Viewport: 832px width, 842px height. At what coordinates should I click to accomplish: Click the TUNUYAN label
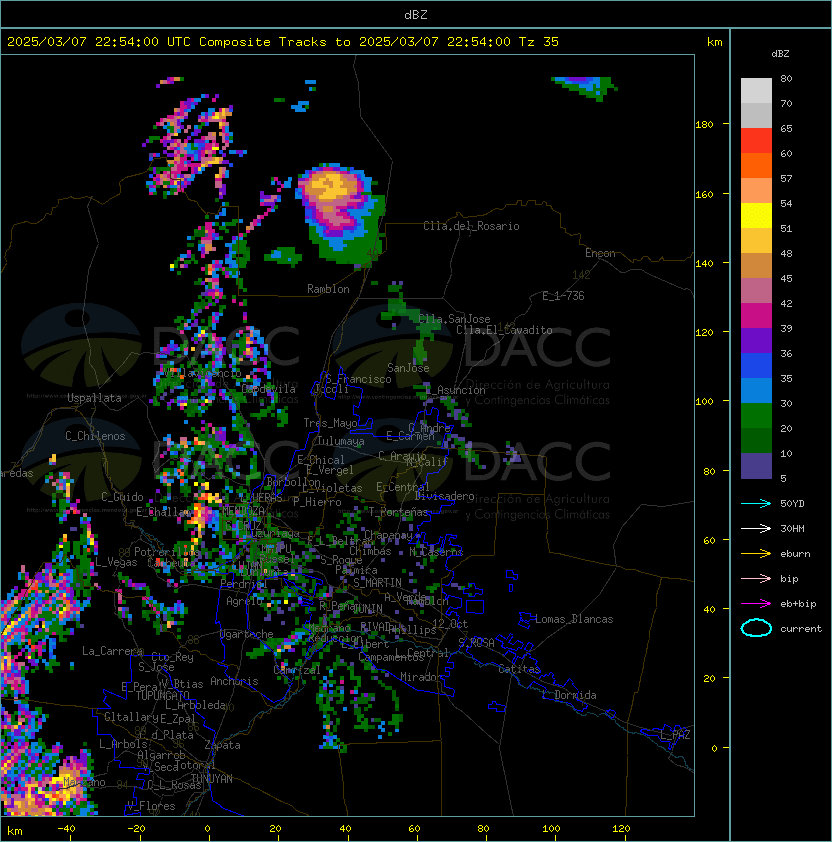click(212, 779)
